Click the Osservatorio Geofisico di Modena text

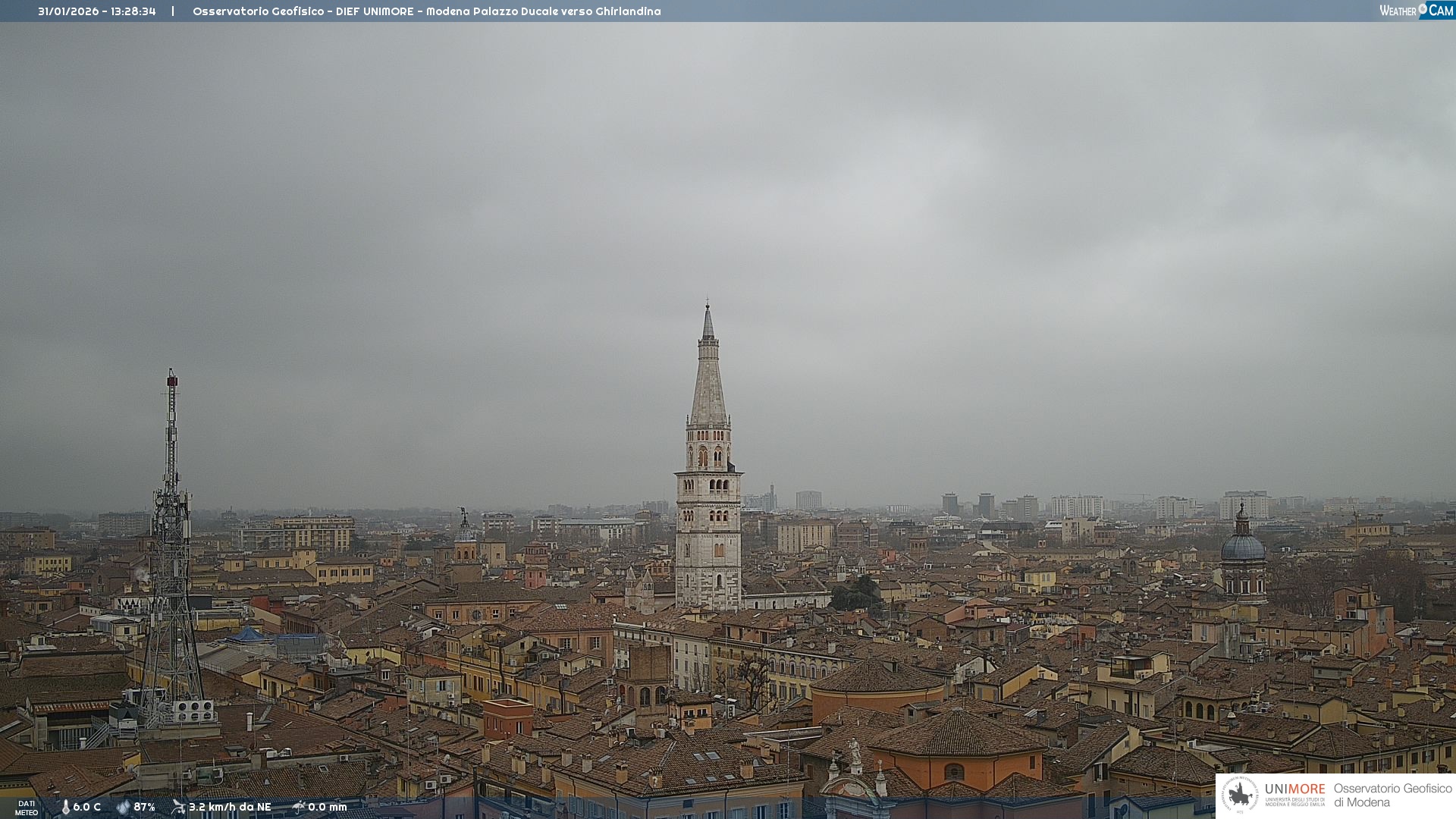1392,795
